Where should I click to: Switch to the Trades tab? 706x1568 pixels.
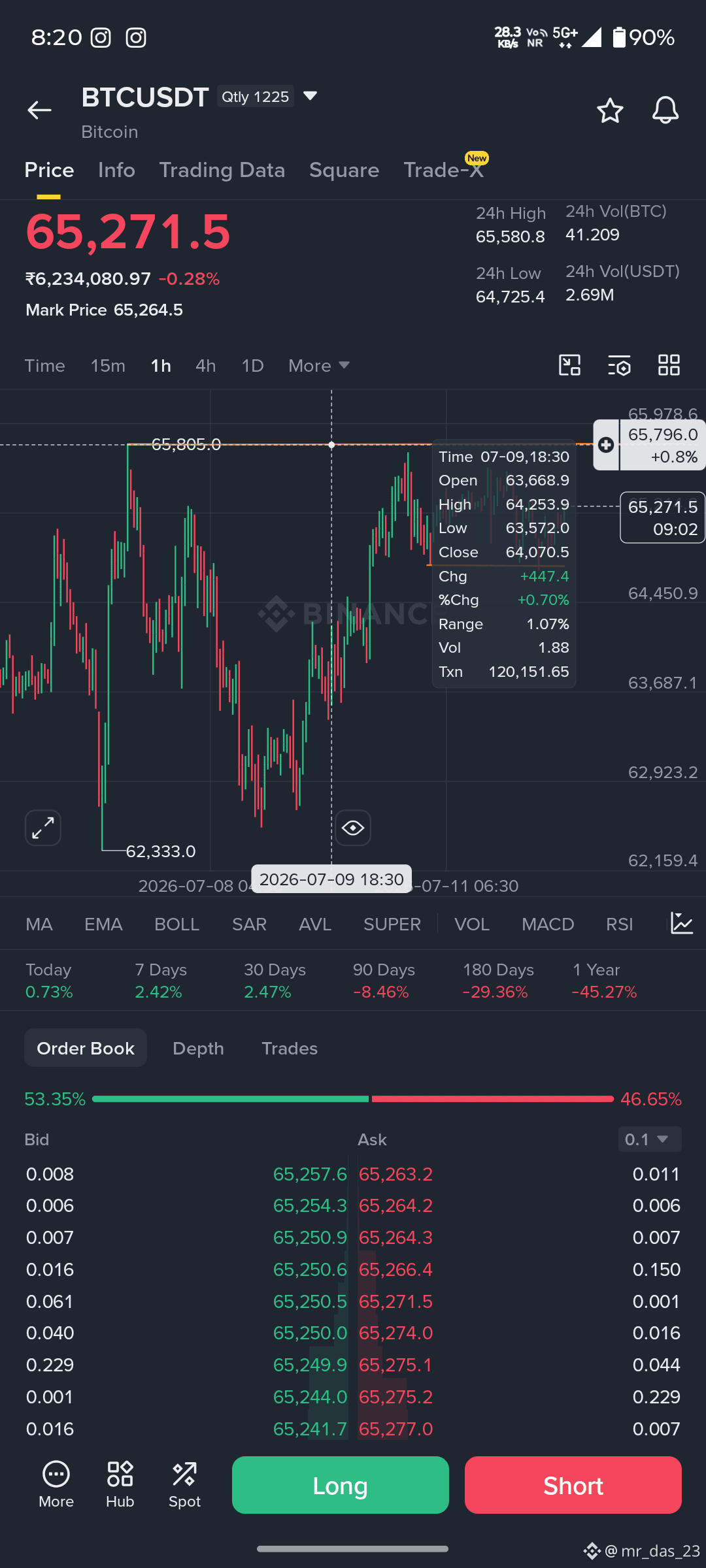290,1048
